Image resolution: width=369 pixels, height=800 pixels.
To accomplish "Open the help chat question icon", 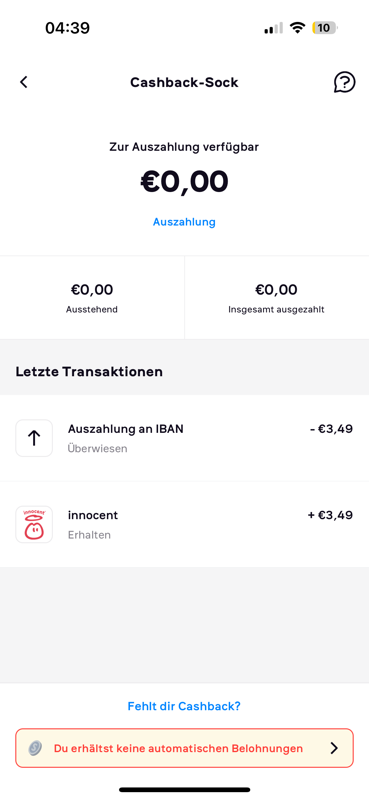I will tap(345, 82).
